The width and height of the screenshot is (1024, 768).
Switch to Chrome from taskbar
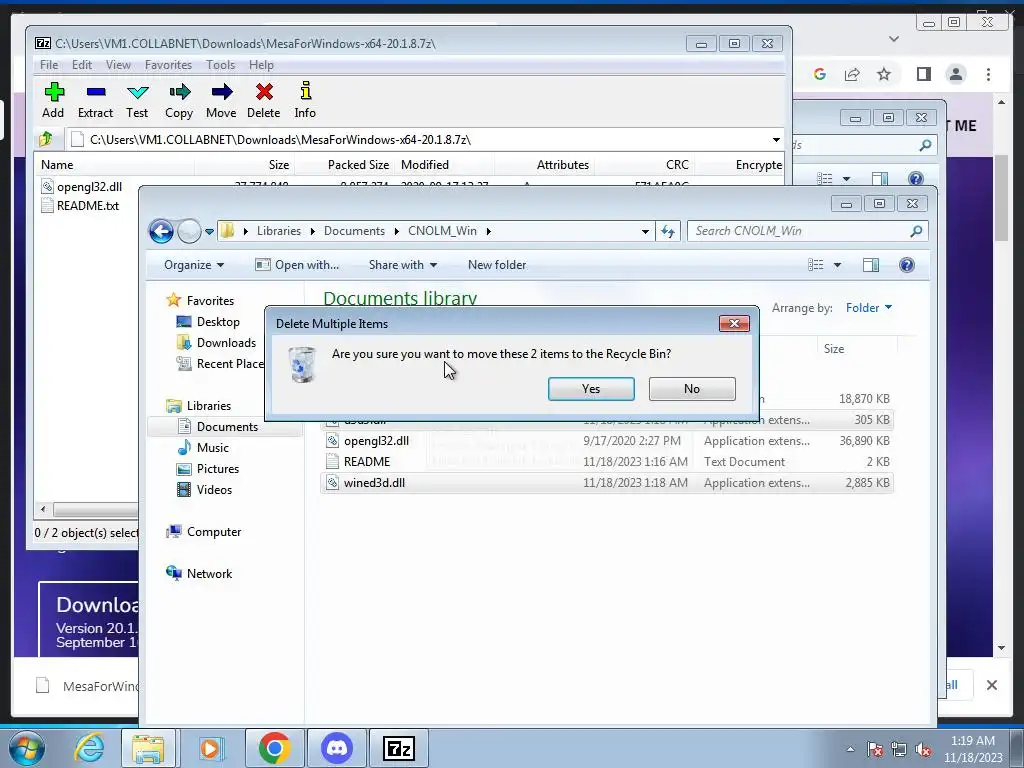click(x=274, y=748)
